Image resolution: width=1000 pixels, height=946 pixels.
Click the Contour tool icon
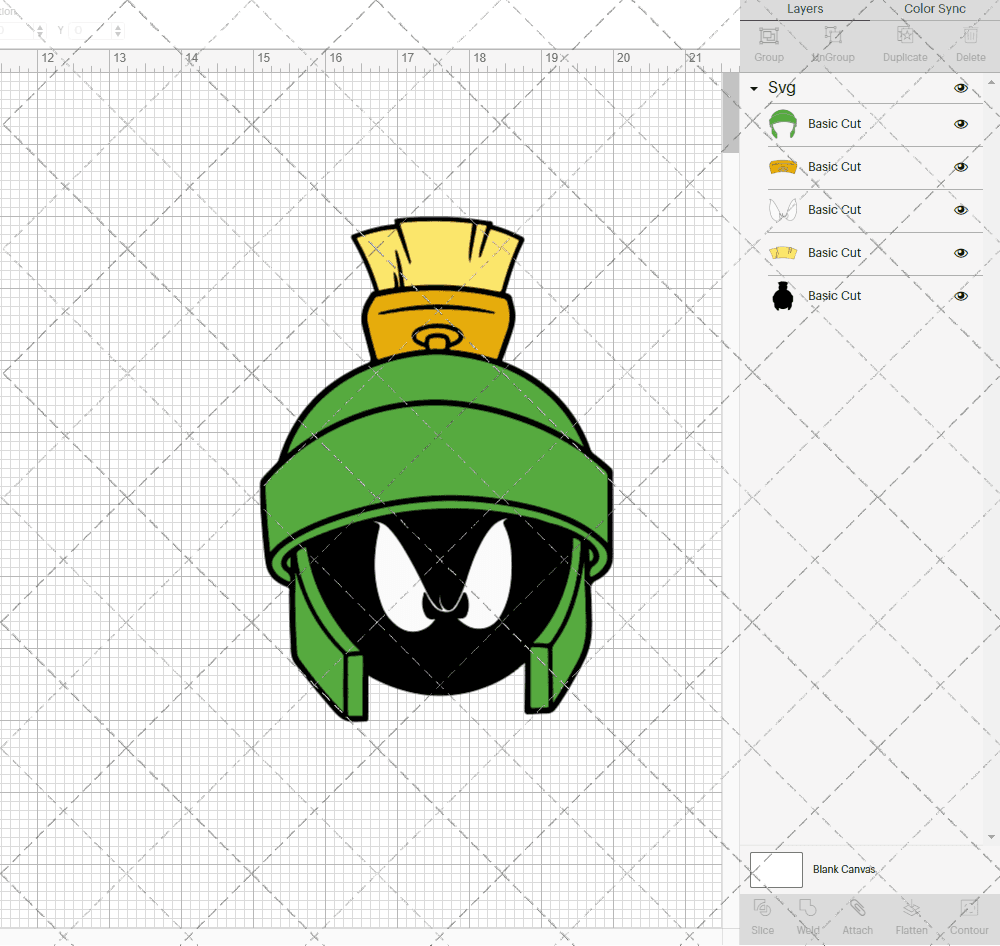point(969,908)
